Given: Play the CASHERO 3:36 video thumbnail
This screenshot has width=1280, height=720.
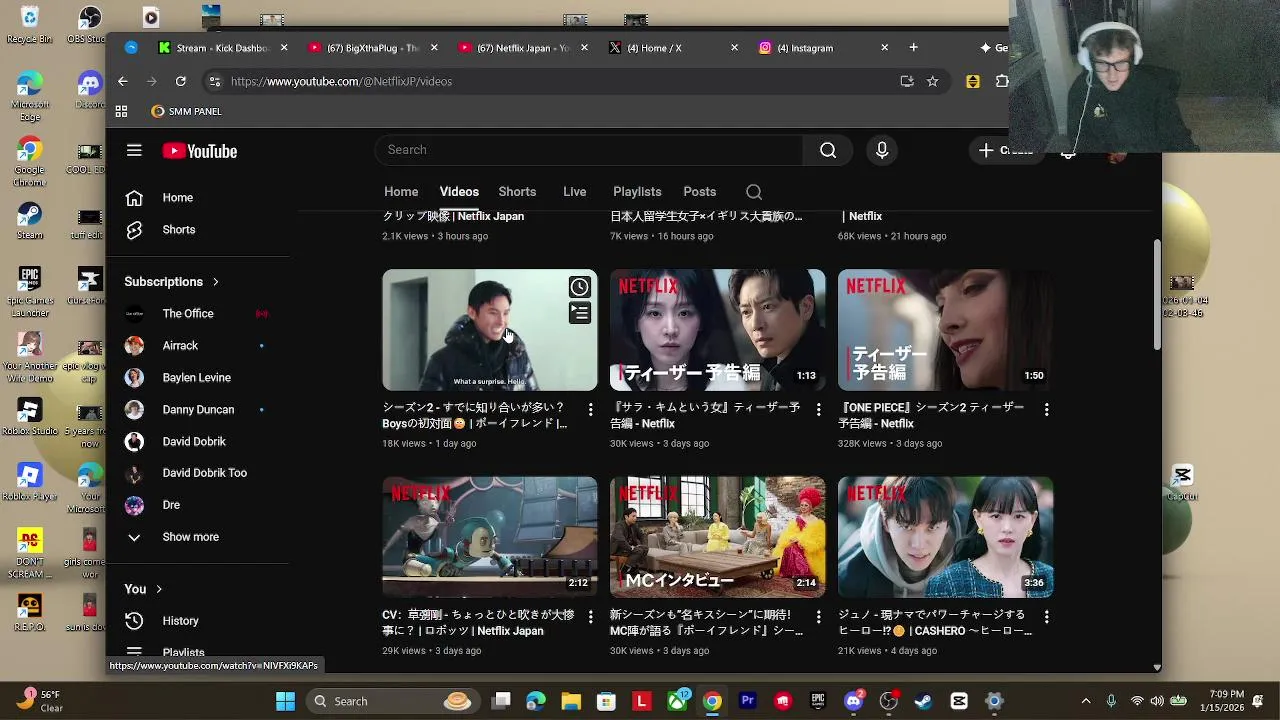Looking at the screenshot, I should point(946,537).
